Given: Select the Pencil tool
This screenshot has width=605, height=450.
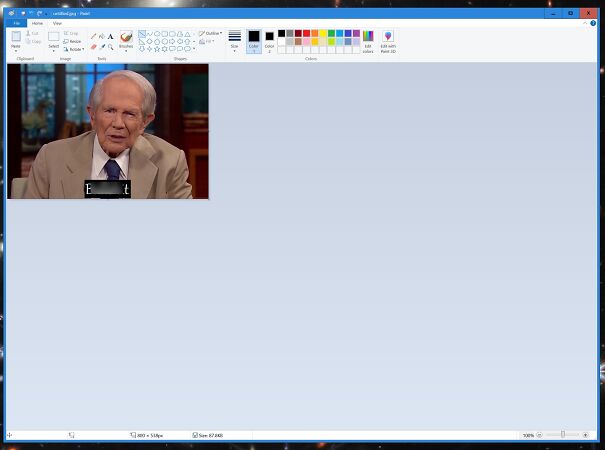Looking at the screenshot, I should [94, 36].
